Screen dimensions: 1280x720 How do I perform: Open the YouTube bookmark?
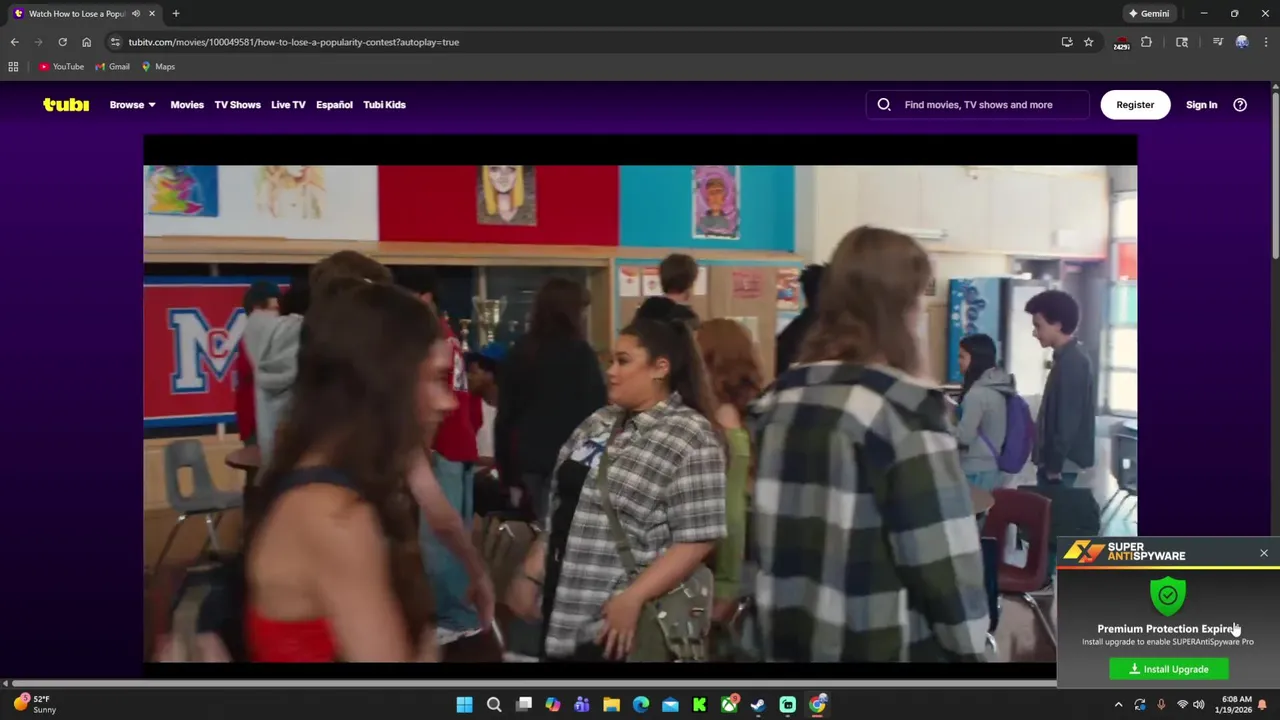(61, 67)
